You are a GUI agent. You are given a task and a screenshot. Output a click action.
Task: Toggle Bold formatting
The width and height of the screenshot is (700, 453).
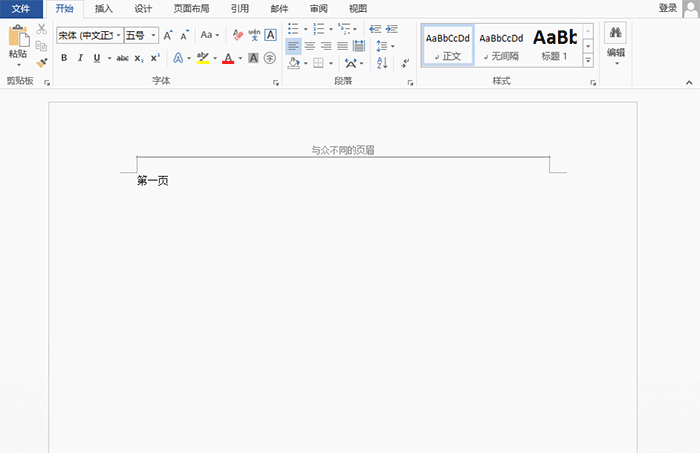pos(64,58)
